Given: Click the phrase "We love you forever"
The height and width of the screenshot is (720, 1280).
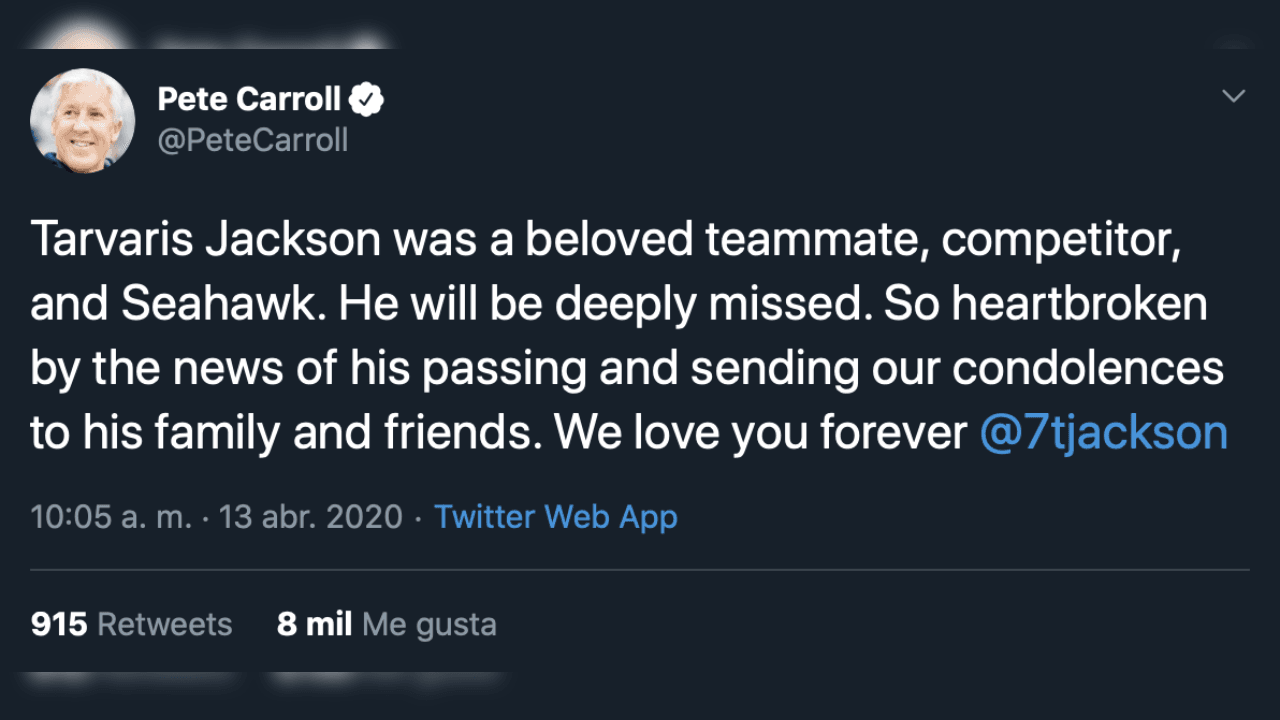Looking at the screenshot, I should (761, 432).
